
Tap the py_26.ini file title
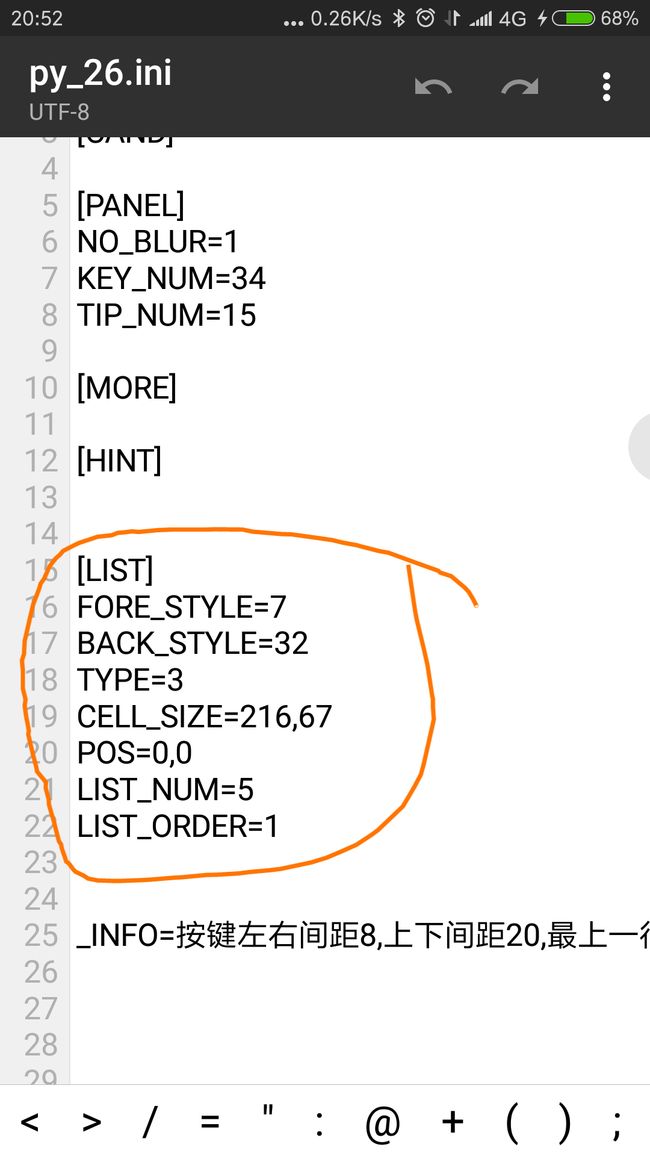click(100, 74)
